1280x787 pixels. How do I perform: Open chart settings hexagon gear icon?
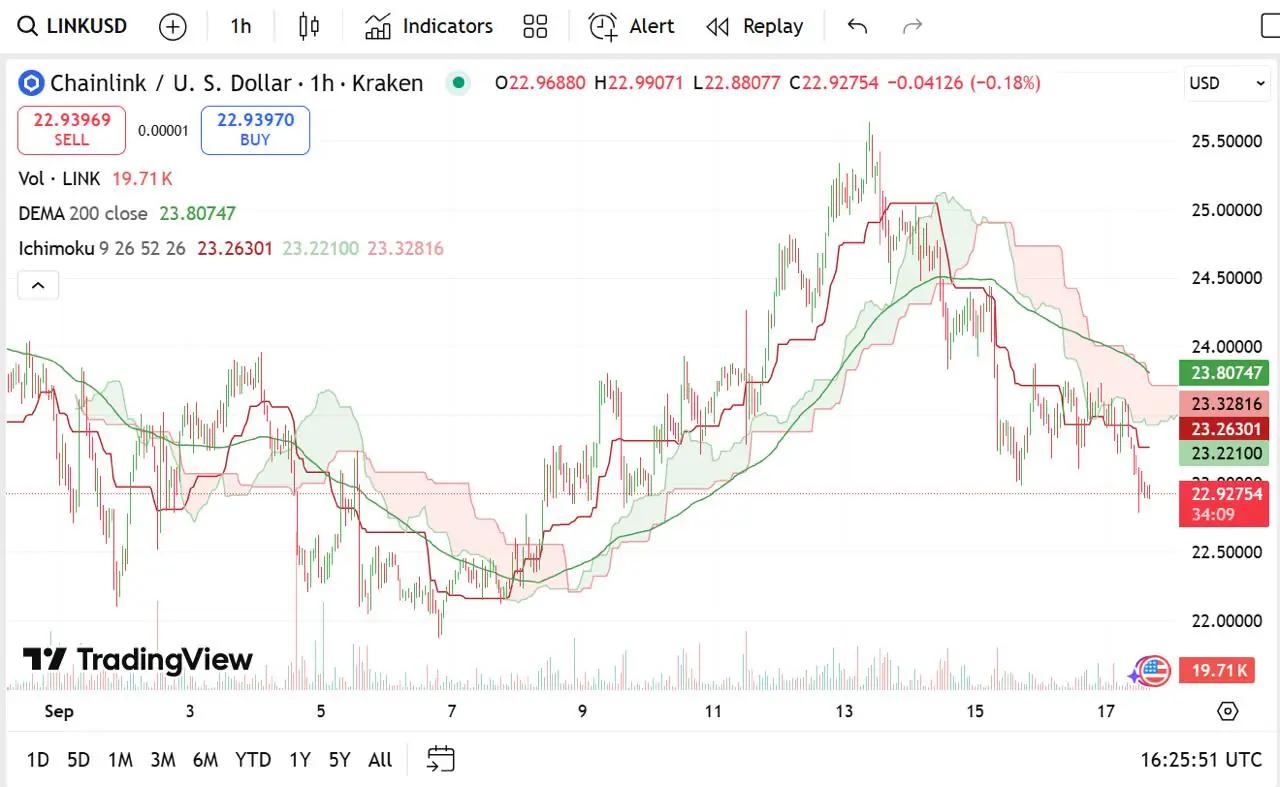(1228, 711)
